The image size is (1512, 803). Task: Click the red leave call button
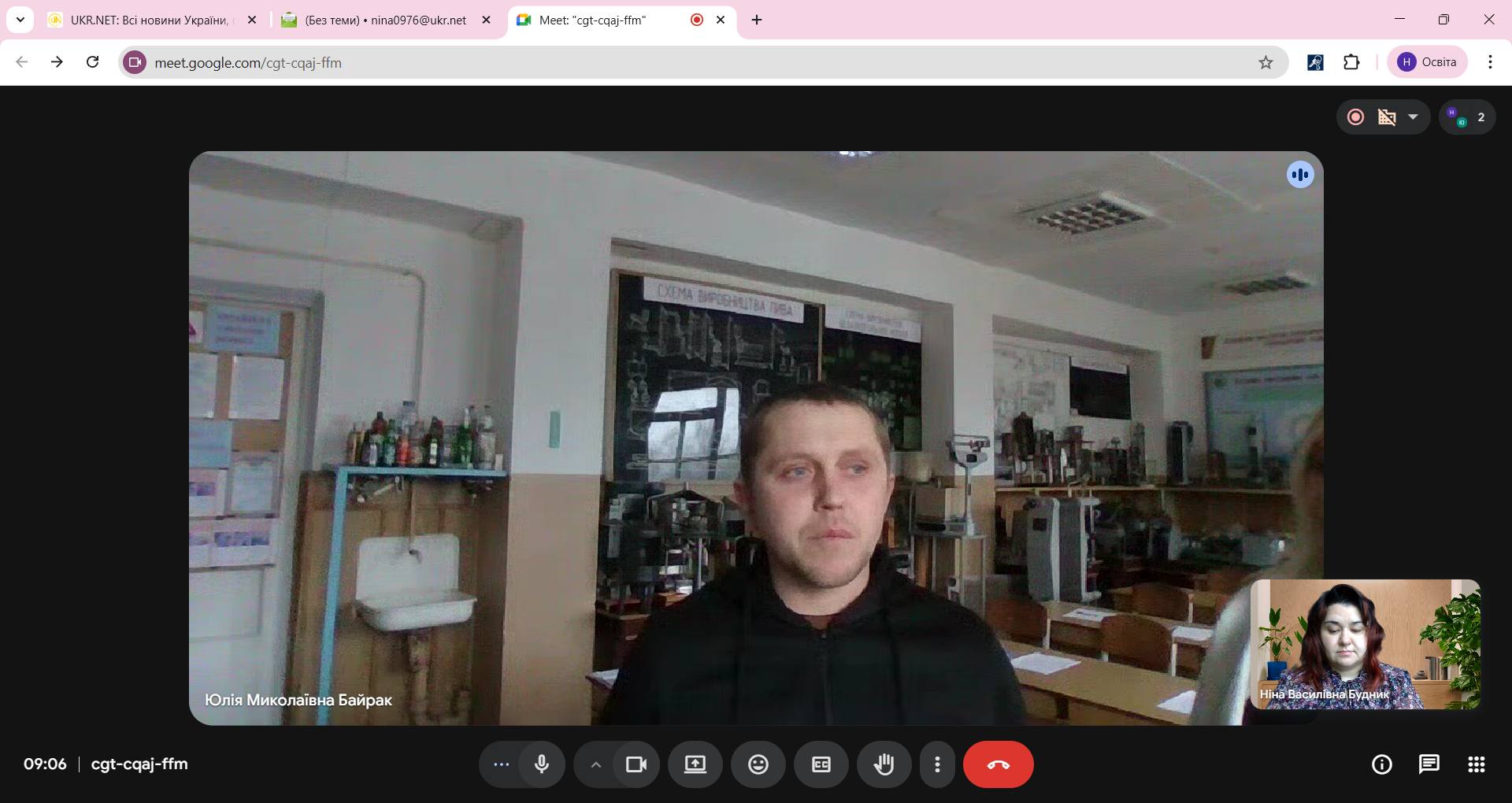pyautogui.click(x=998, y=764)
